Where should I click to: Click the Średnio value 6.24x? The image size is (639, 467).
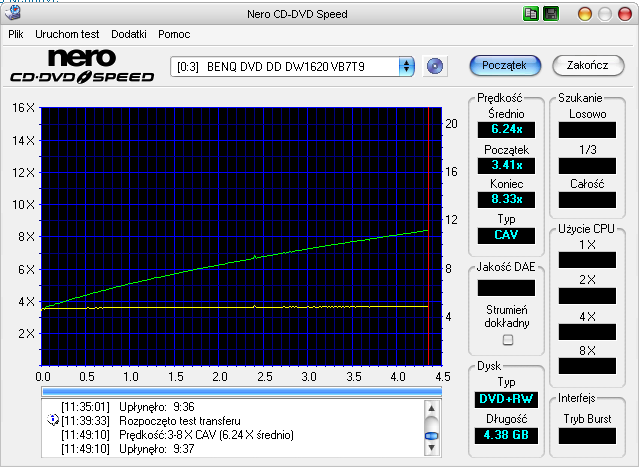click(x=506, y=130)
